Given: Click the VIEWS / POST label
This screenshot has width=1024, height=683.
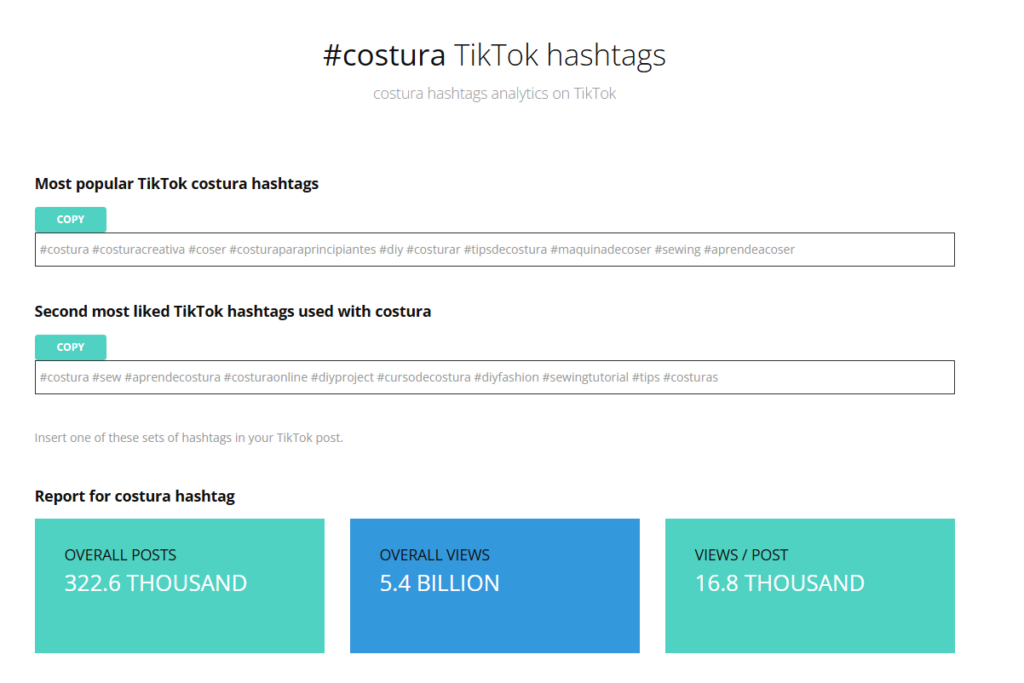Looking at the screenshot, I should tap(741, 555).
